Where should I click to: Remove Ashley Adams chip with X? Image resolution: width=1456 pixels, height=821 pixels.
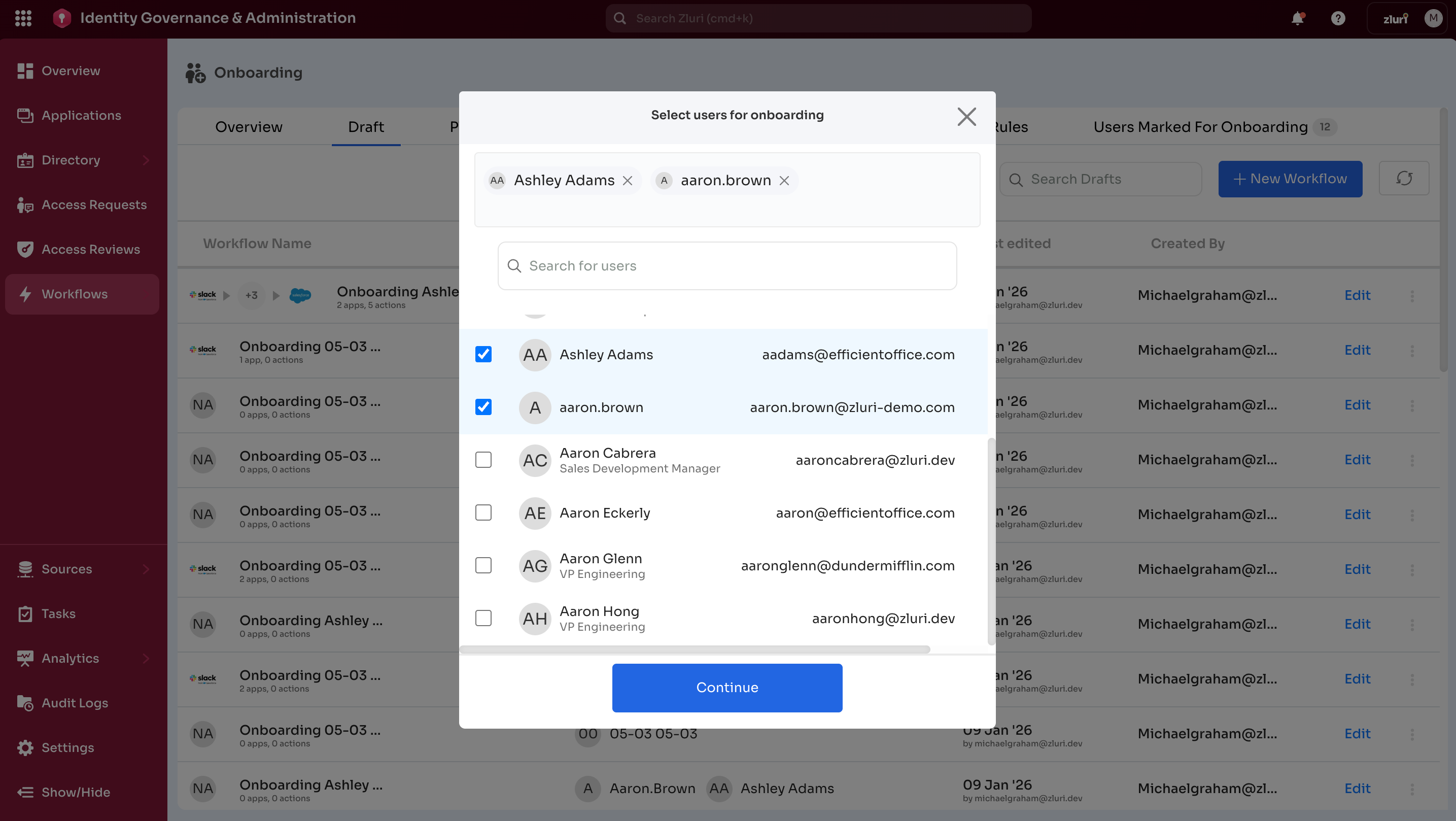(628, 181)
